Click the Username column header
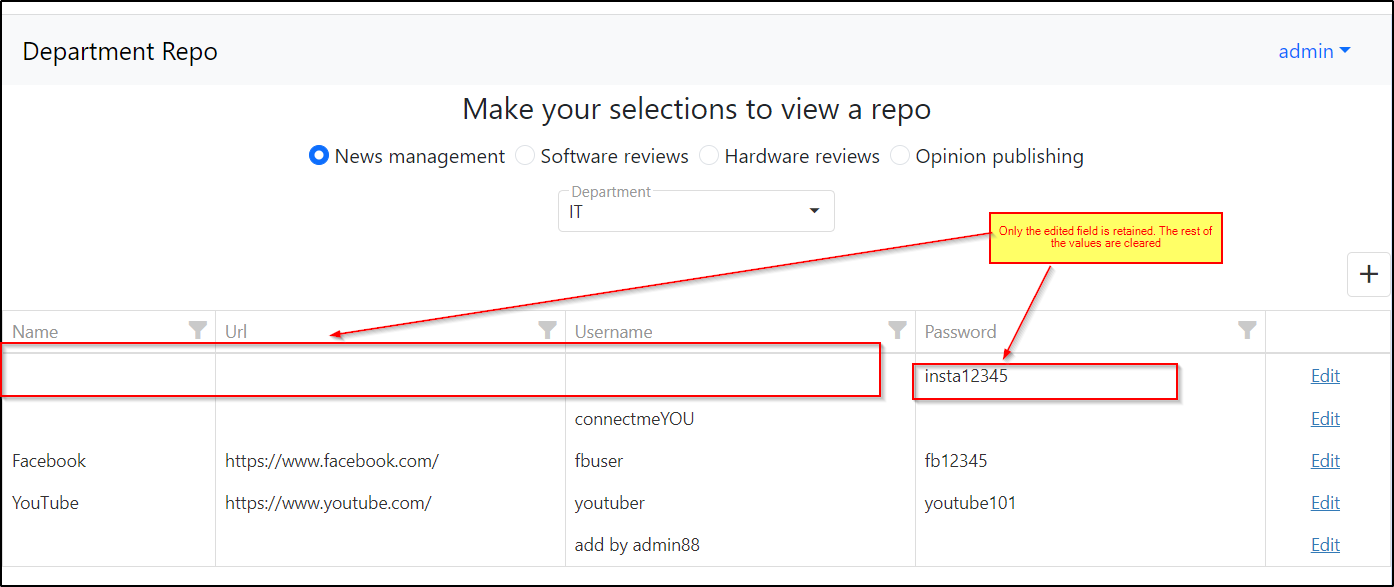The image size is (1394, 587). point(613,332)
